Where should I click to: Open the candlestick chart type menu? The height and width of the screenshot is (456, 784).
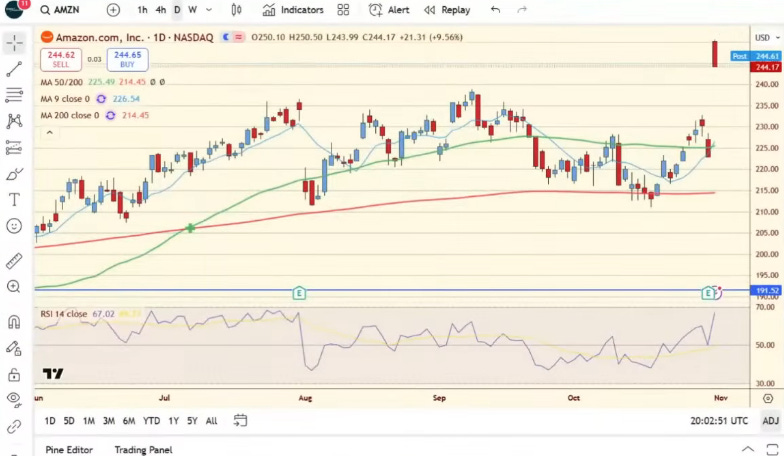point(236,10)
